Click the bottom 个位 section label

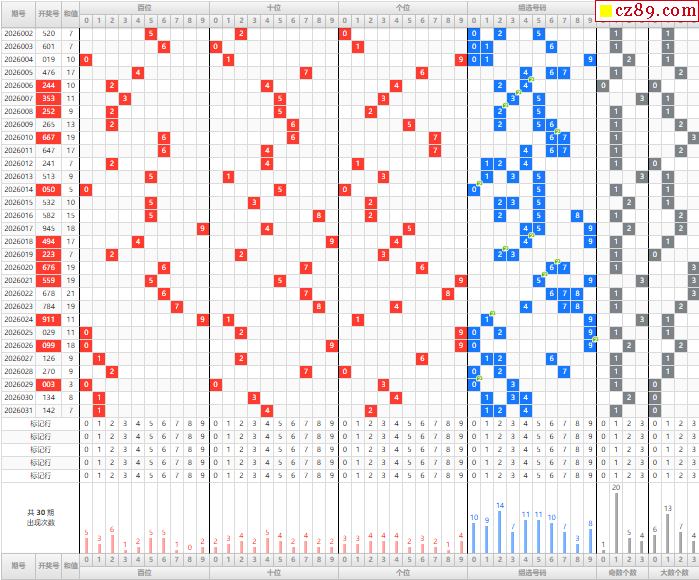click(x=402, y=573)
